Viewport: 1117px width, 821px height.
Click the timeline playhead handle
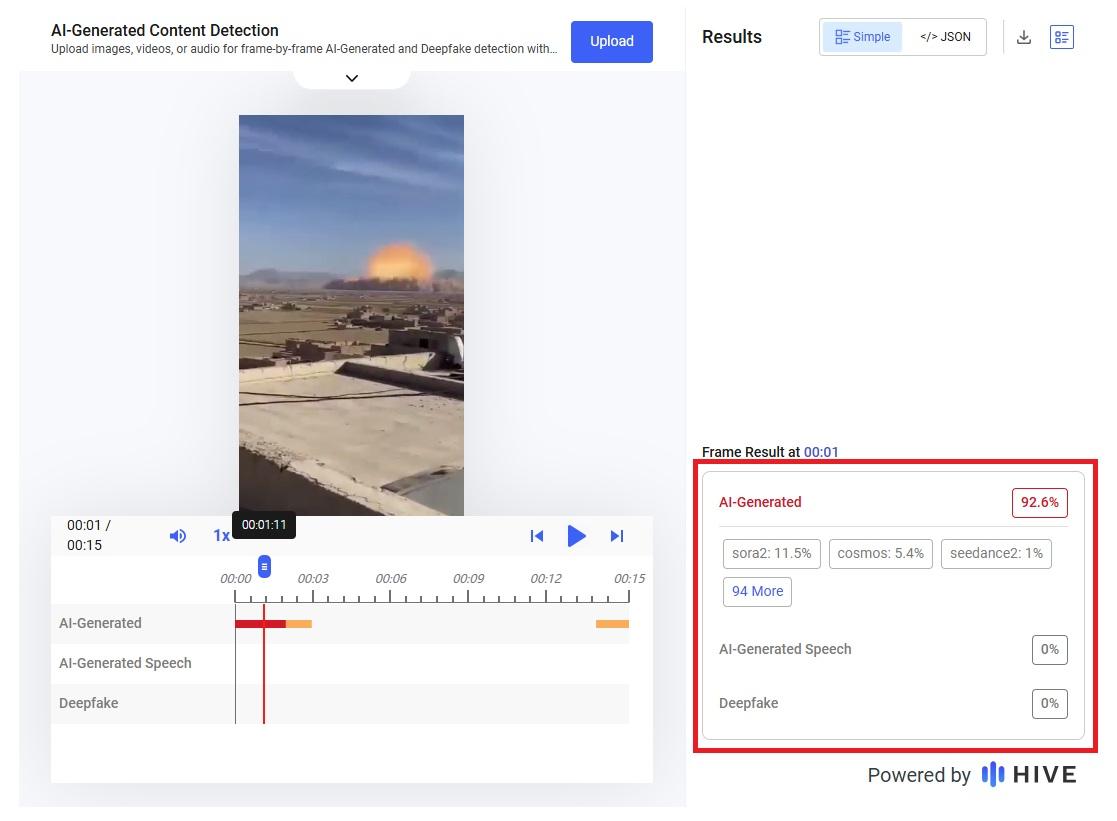coord(264,567)
